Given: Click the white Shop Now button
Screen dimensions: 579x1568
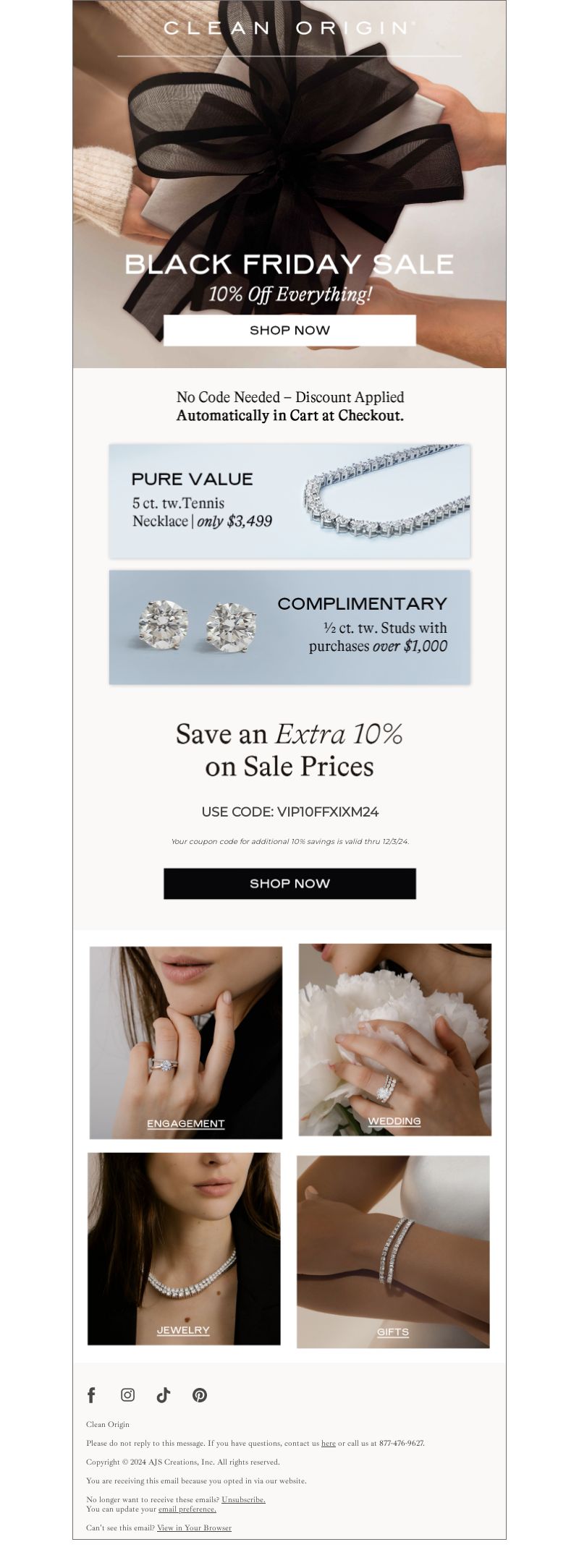Looking at the screenshot, I should (x=289, y=330).
